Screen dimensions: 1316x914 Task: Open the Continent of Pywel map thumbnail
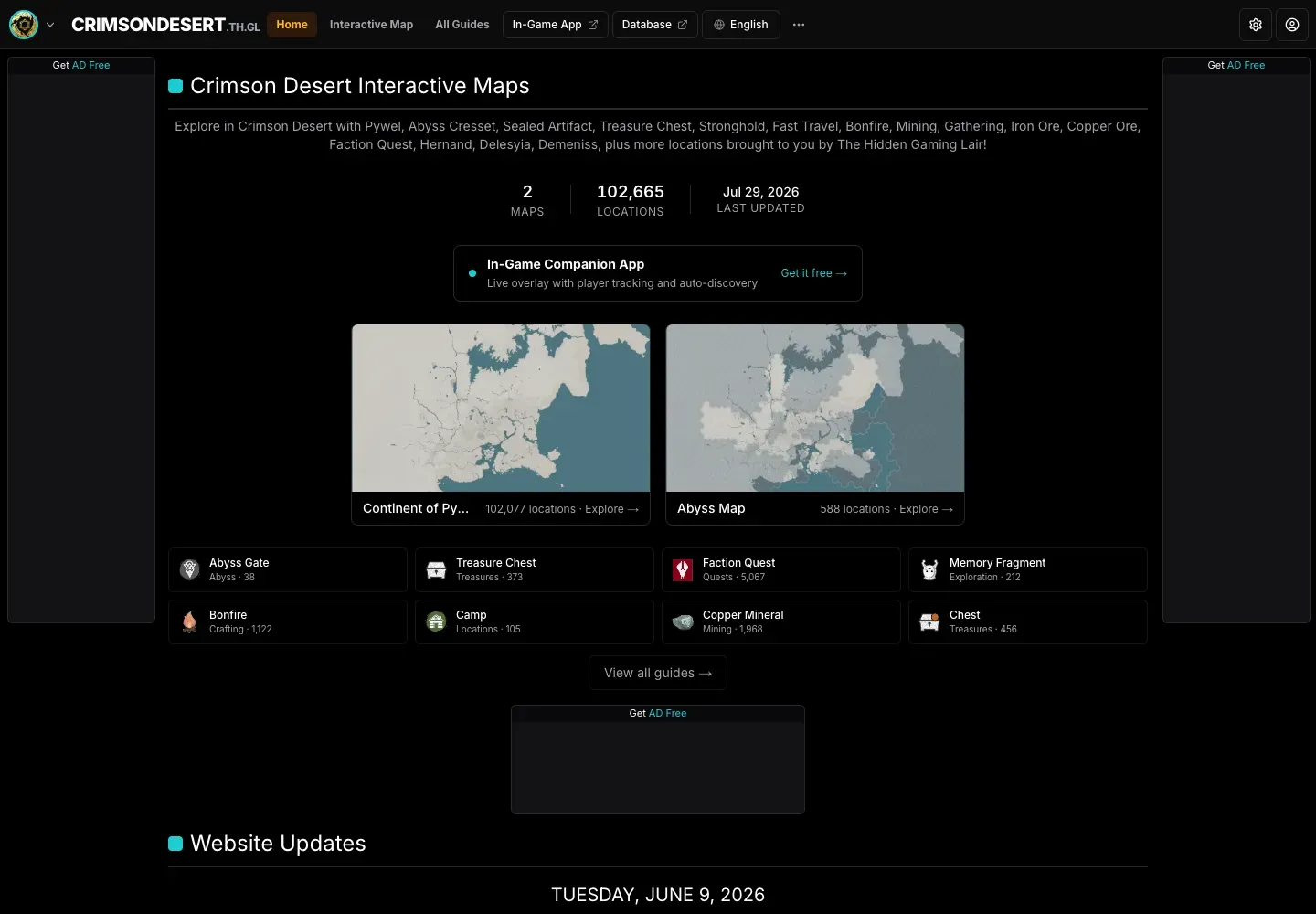click(x=501, y=408)
